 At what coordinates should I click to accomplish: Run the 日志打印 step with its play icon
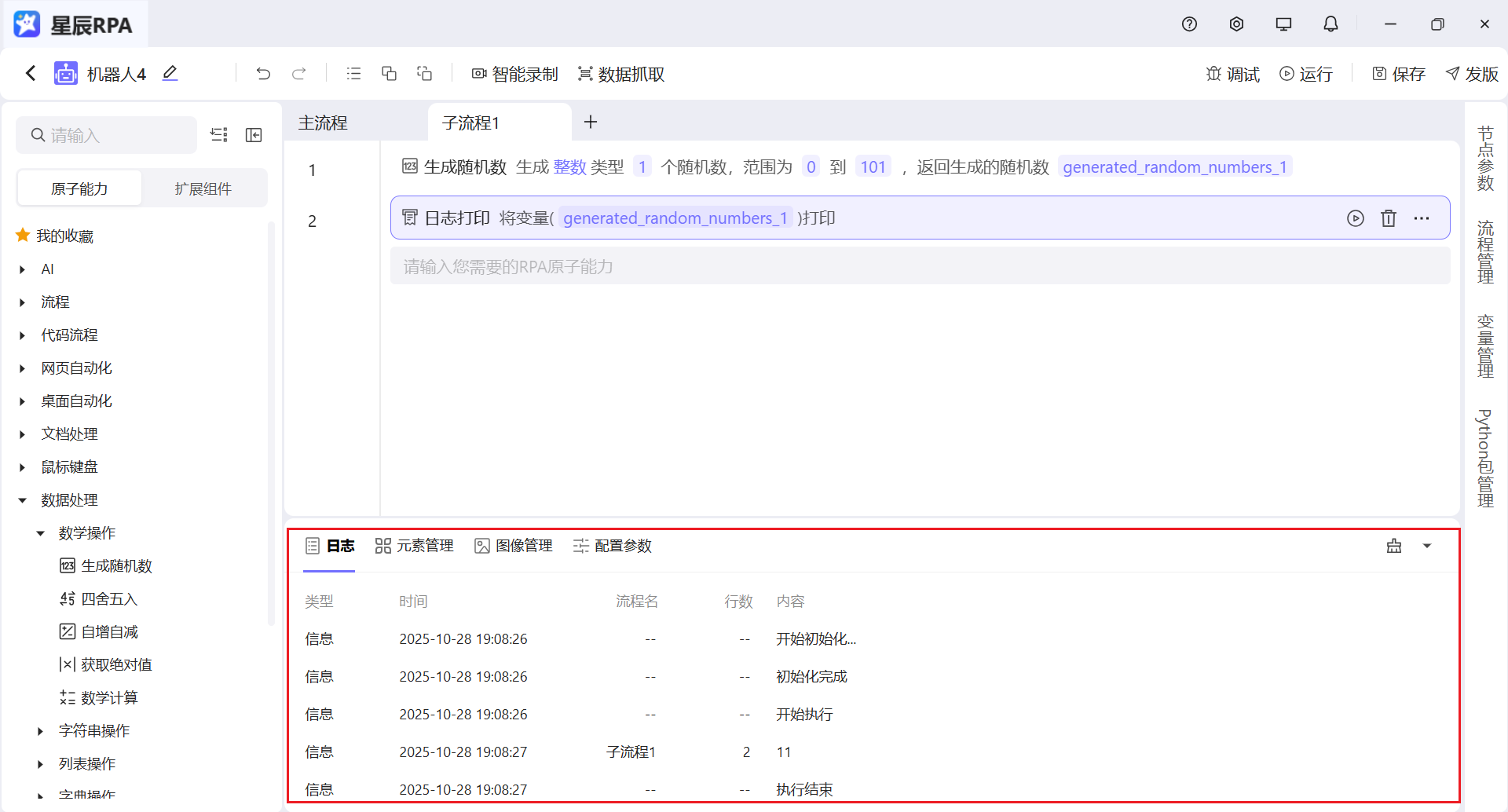(1355, 218)
